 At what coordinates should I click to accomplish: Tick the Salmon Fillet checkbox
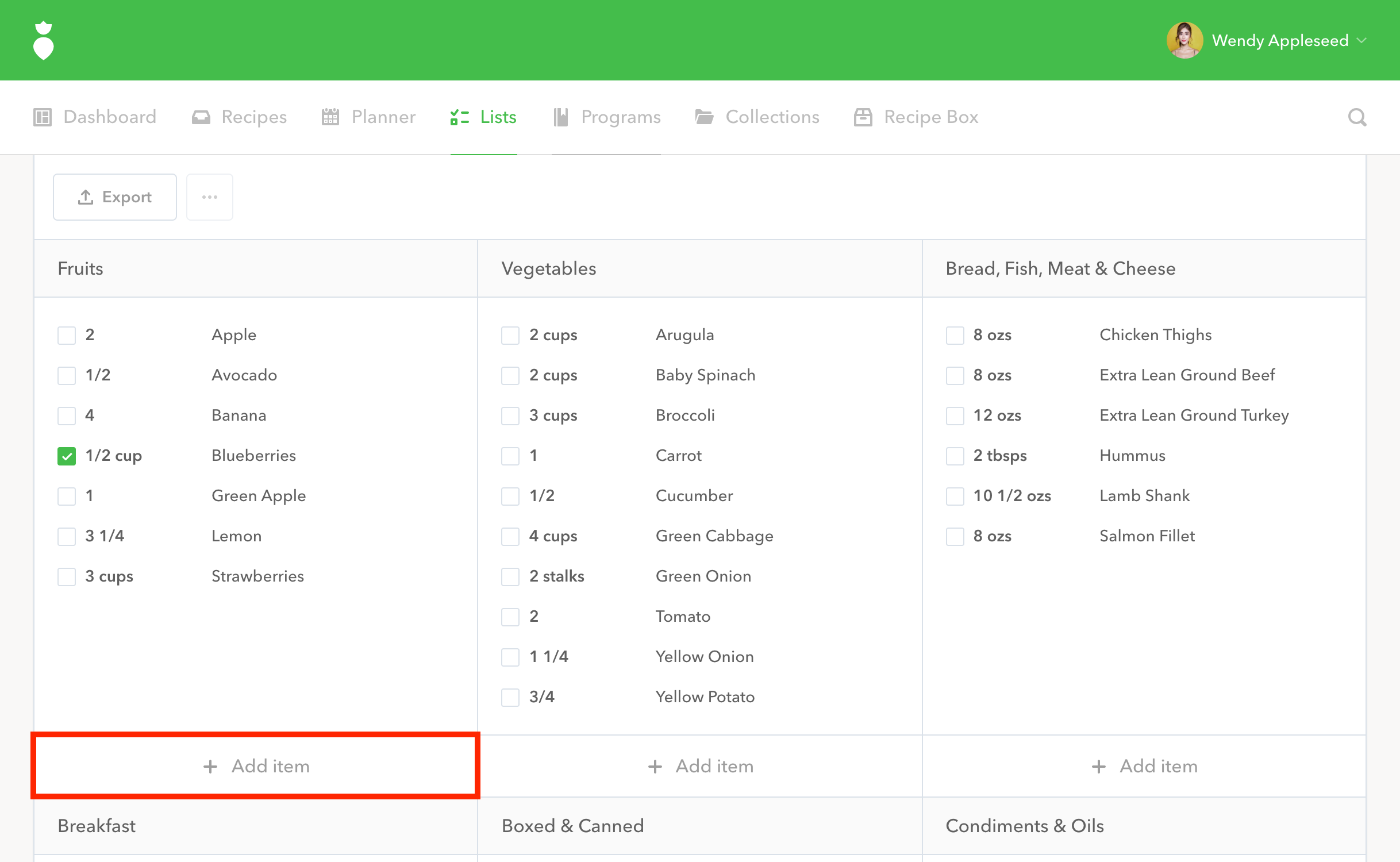pos(955,537)
